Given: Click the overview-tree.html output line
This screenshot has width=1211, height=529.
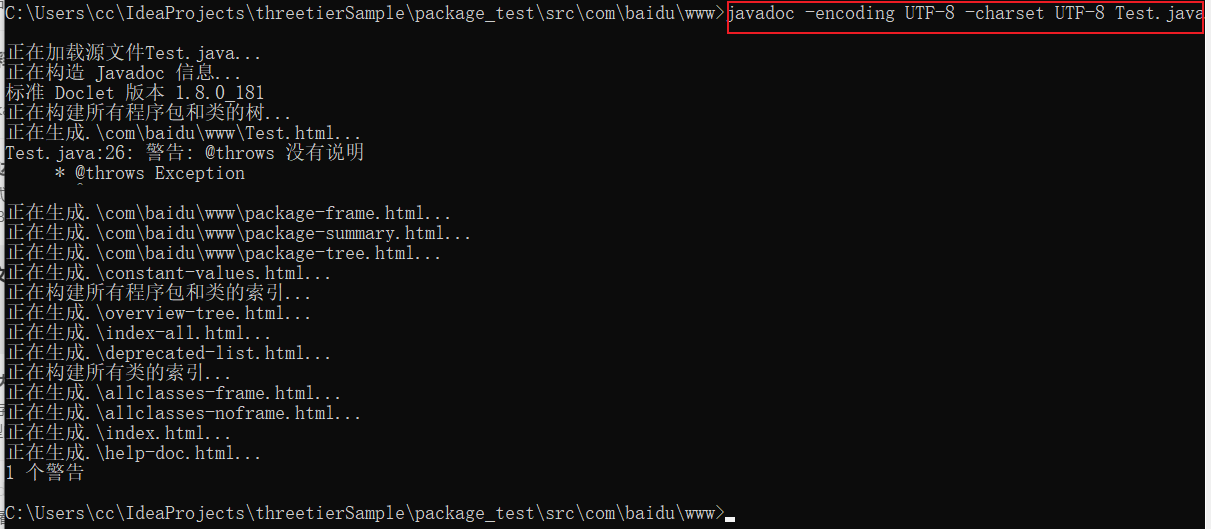Looking at the screenshot, I should pos(159,313).
